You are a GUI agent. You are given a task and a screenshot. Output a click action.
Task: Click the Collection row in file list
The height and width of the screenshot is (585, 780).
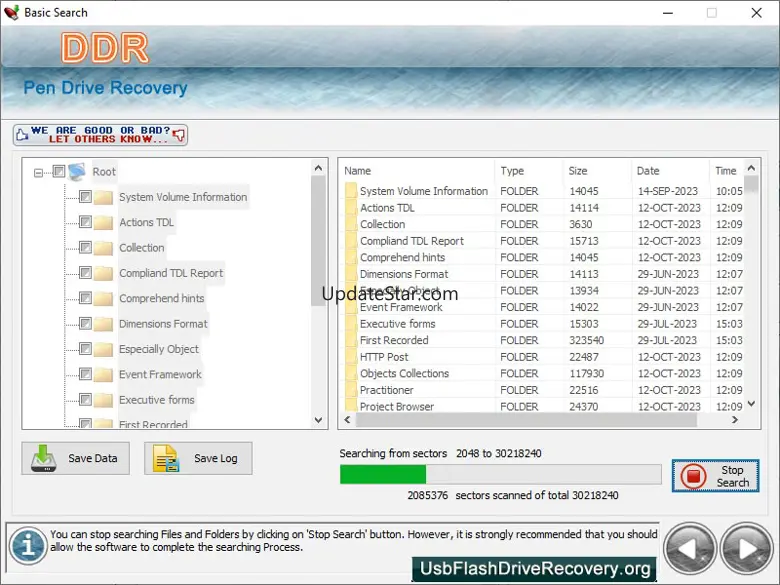542,224
